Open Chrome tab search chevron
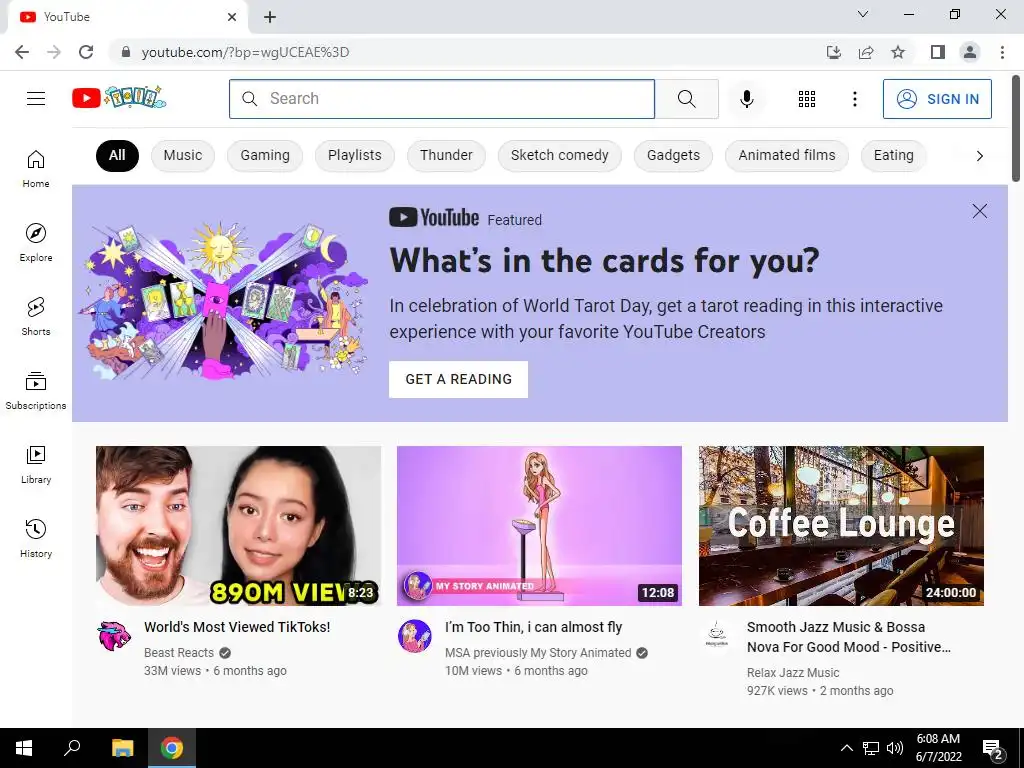This screenshot has height=768, width=1024. (x=863, y=14)
